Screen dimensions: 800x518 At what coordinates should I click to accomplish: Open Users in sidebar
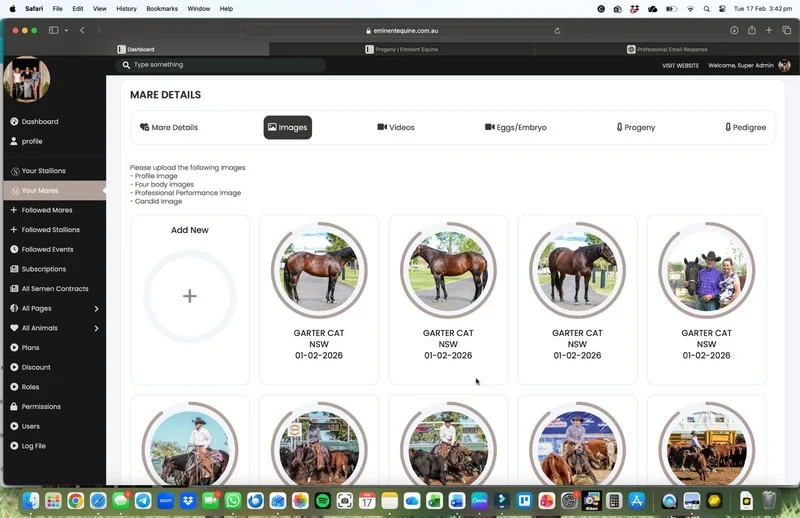[x=30, y=426]
